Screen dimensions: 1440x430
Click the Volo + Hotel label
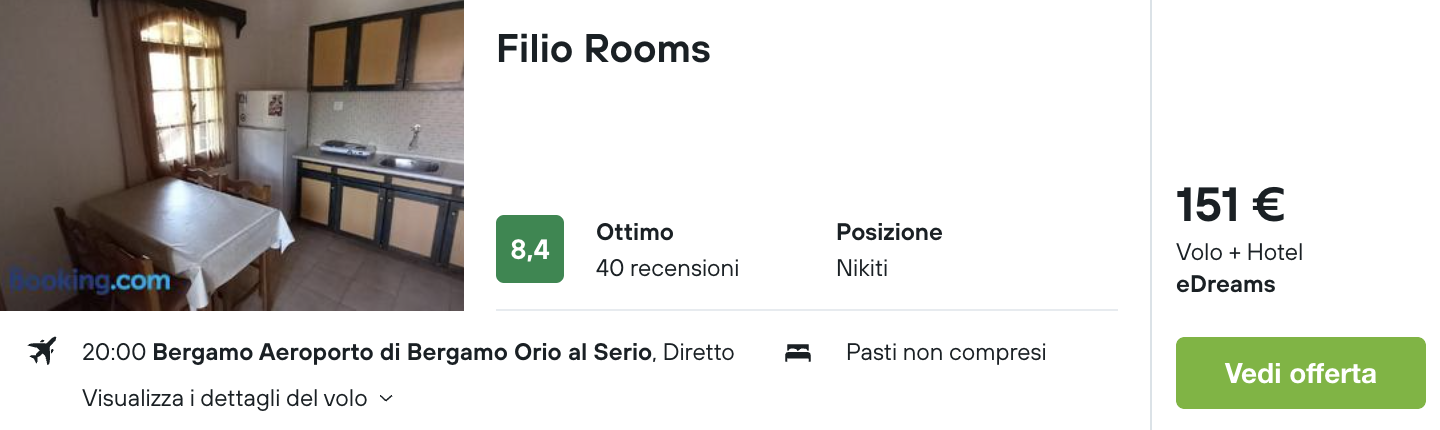[x=1240, y=252]
